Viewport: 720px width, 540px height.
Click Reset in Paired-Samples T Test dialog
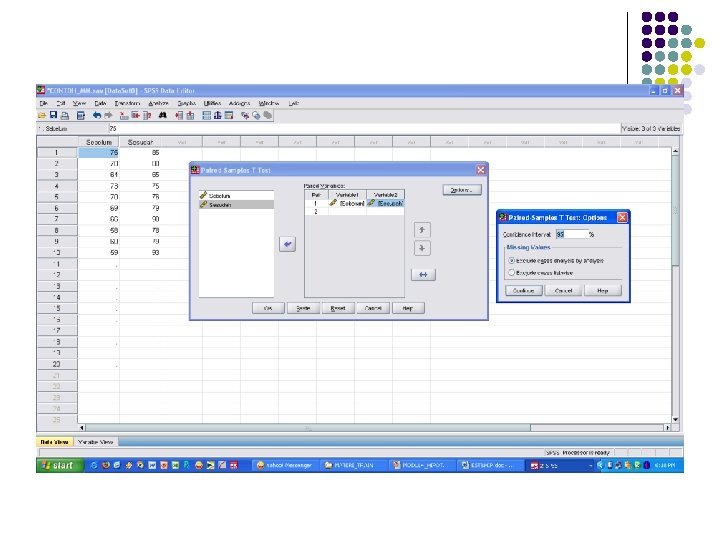point(338,308)
